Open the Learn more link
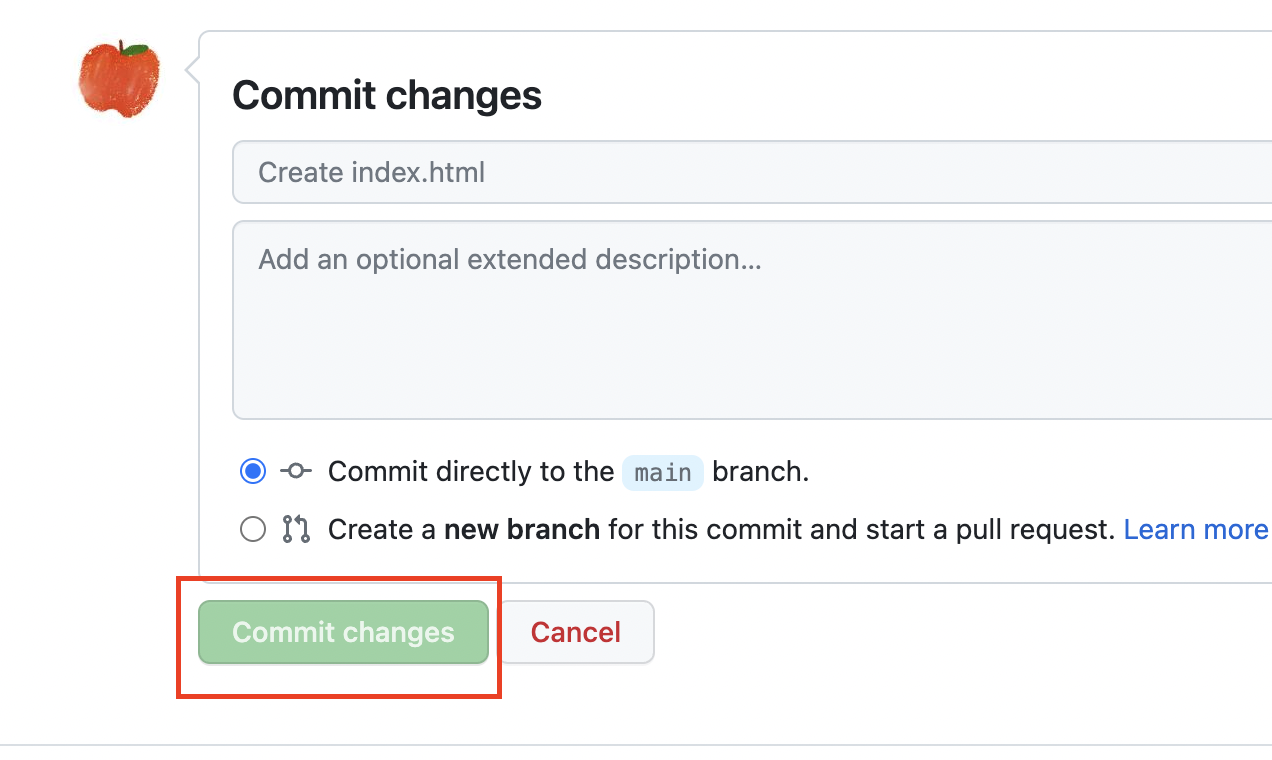 (x=1196, y=529)
